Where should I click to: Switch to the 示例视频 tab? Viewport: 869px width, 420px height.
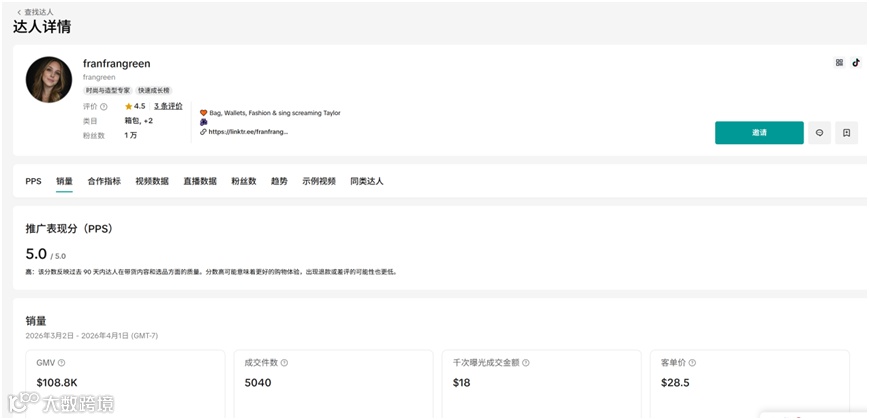tap(319, 181)
